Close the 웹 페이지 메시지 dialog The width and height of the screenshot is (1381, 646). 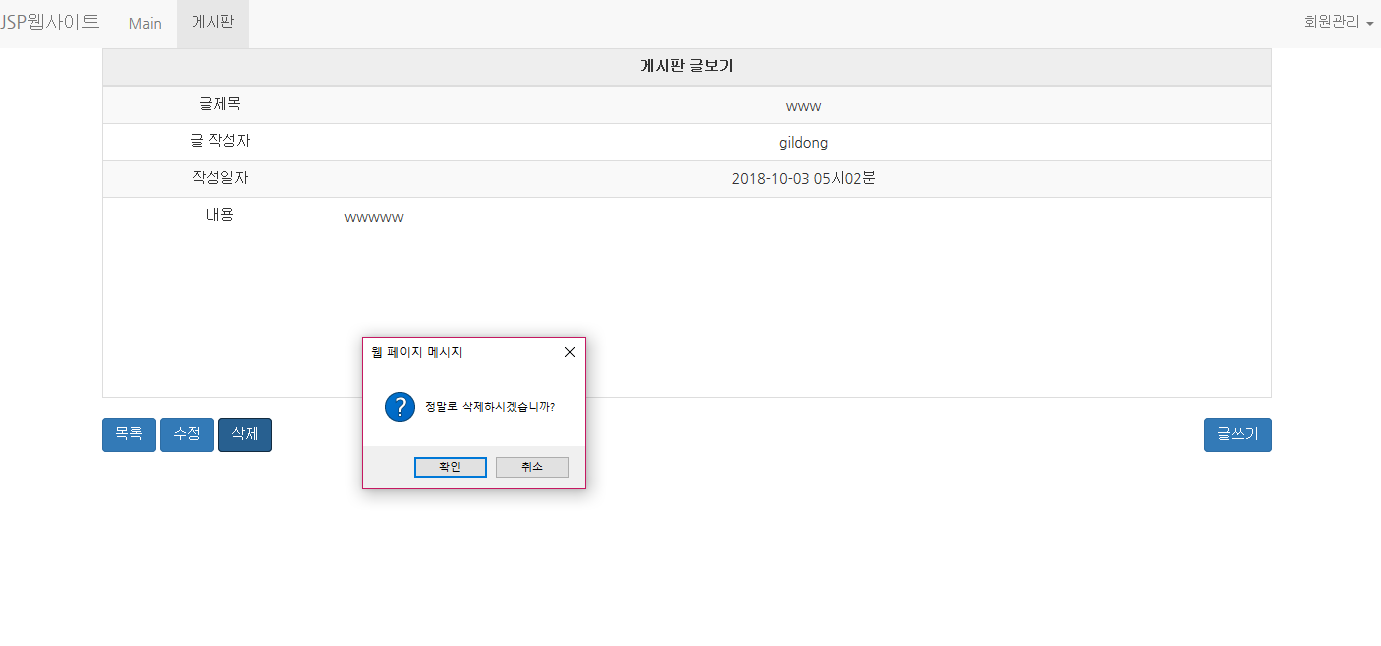coord(570,352)
